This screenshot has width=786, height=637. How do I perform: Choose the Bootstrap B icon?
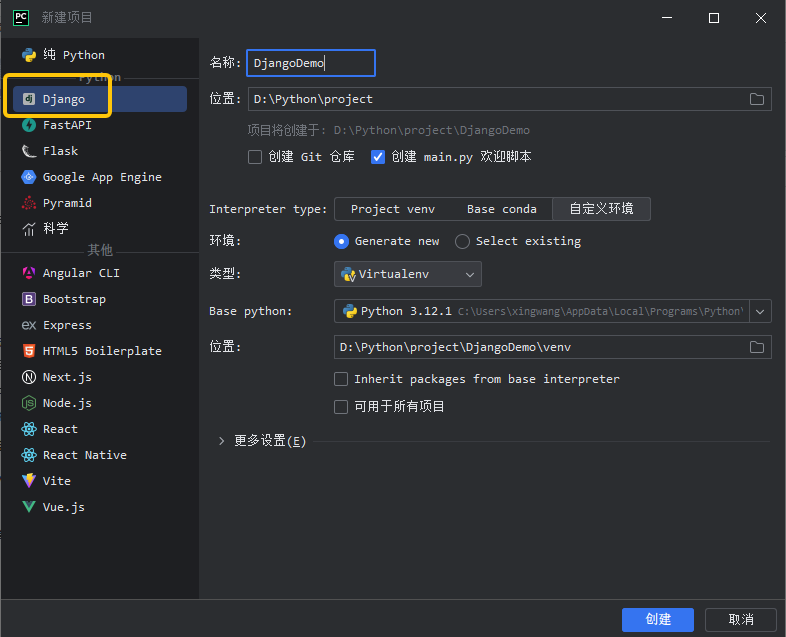coord(29,299)
